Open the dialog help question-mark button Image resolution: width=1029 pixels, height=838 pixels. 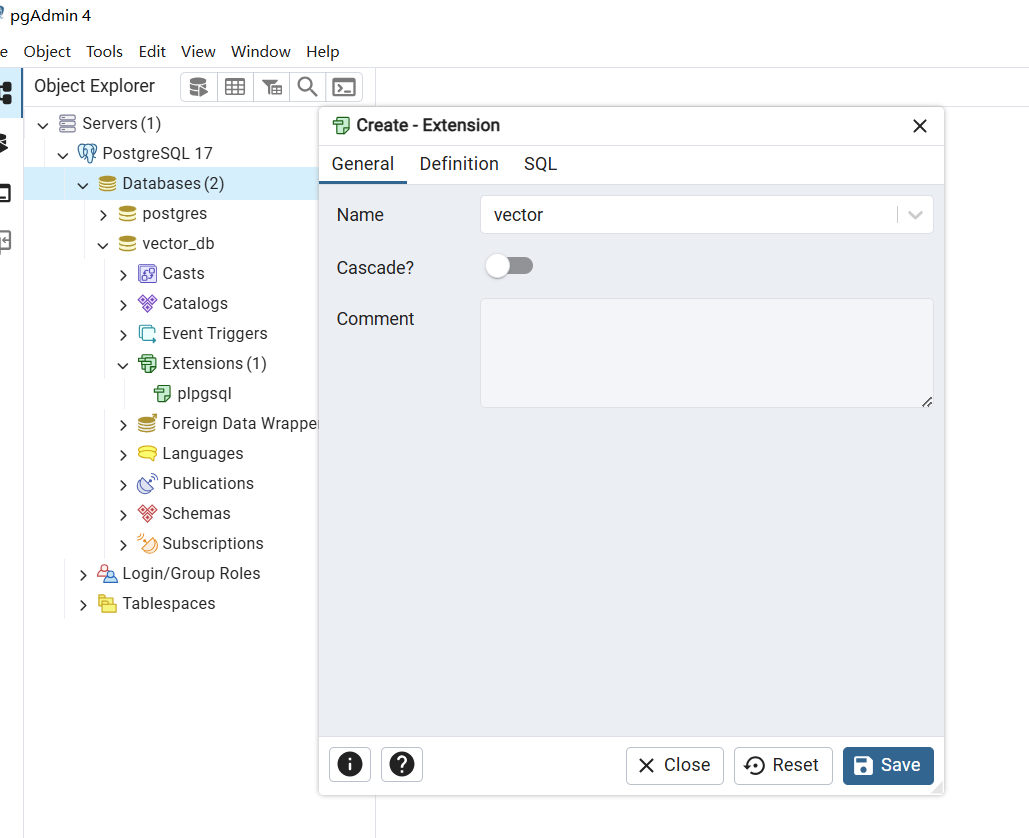click(x=402, y=765)
